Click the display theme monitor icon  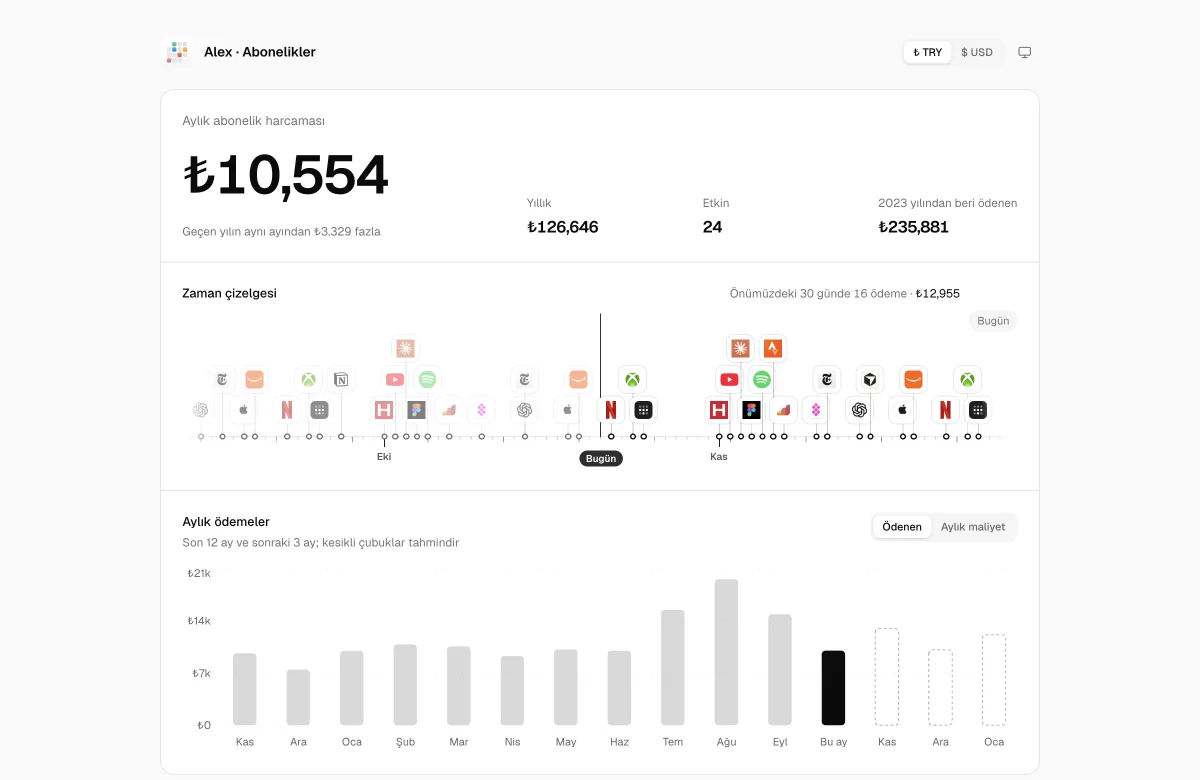1025,52
